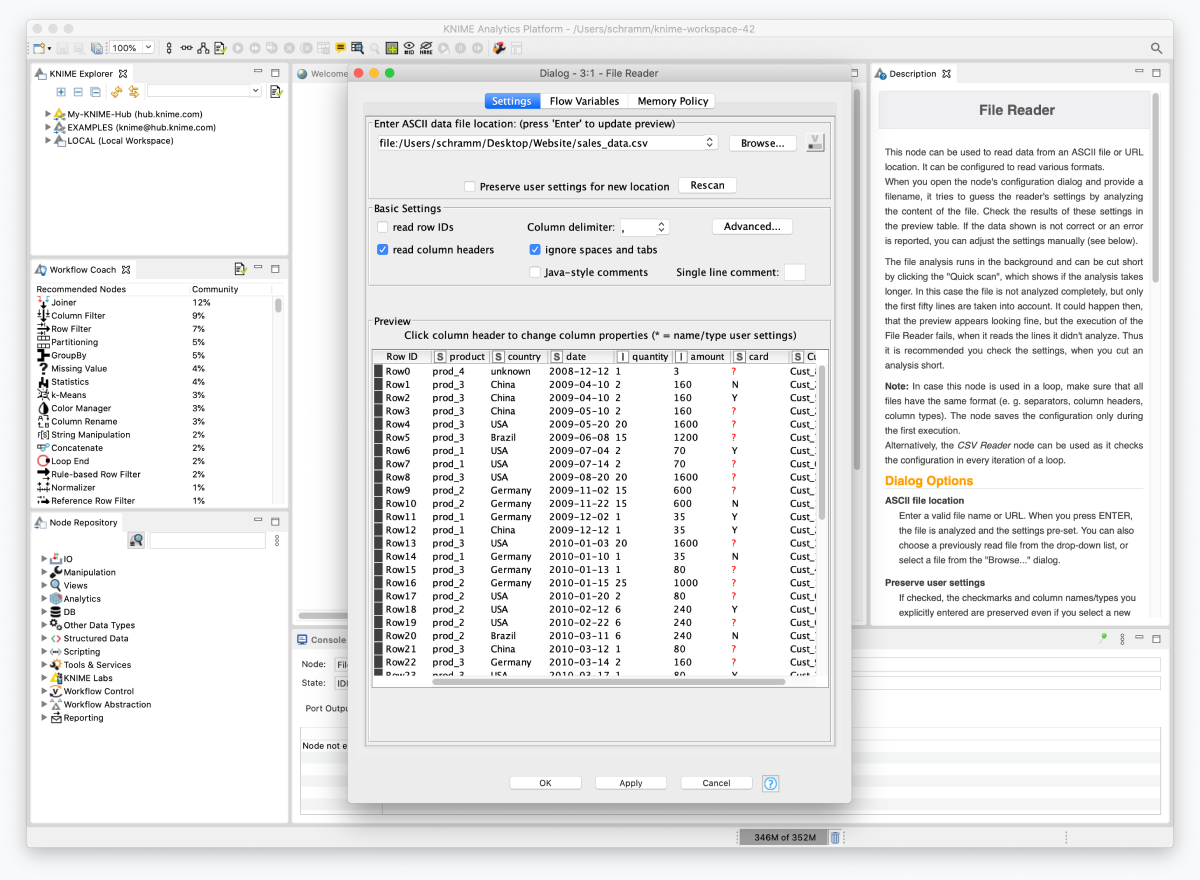Click the refresh icon in KNIME Explorer
The image size is (1200, 880).
[116, 92]
